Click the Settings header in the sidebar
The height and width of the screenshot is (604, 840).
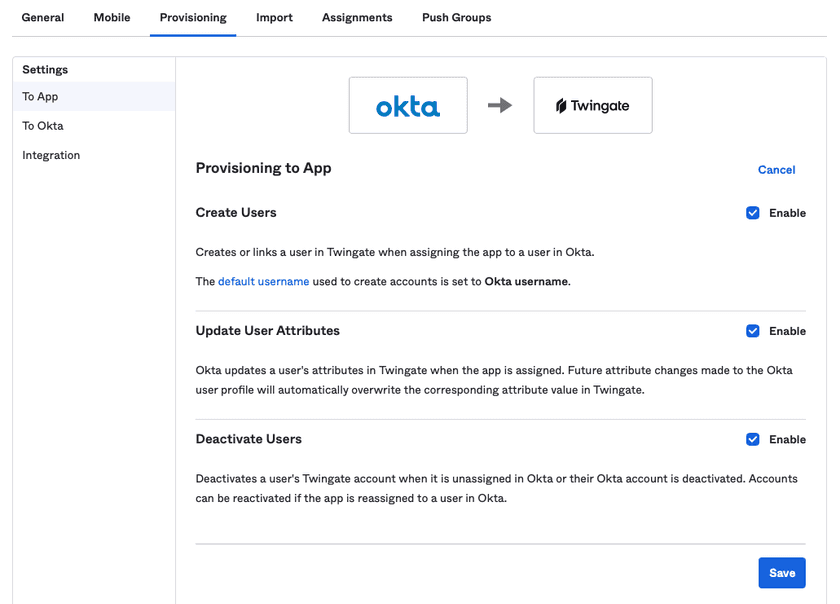pyautogui.click(x=45, y=70)
